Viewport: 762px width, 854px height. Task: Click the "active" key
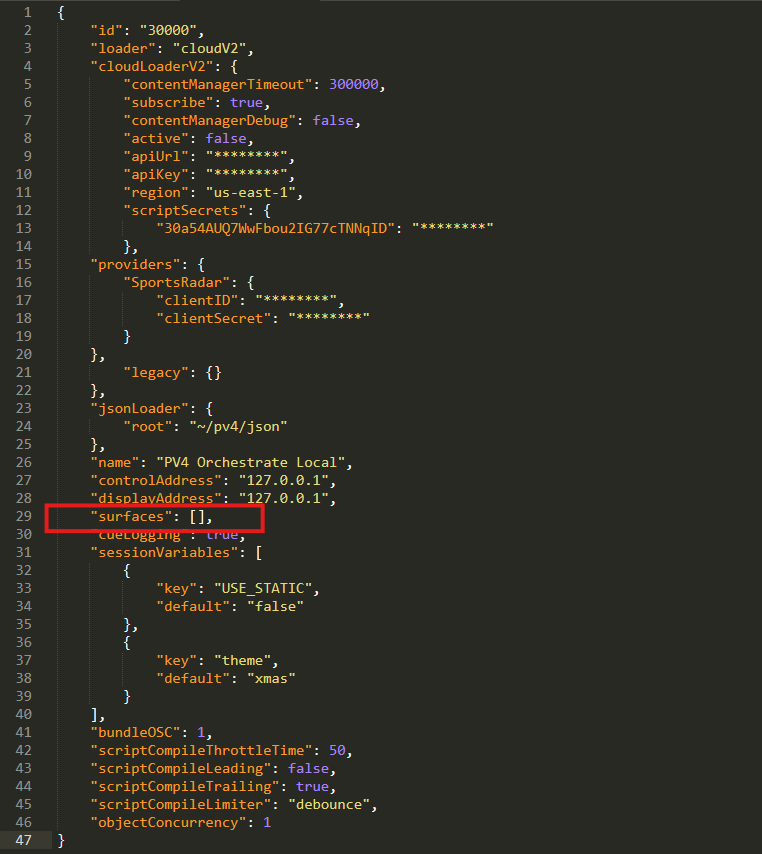click(156, 138)
